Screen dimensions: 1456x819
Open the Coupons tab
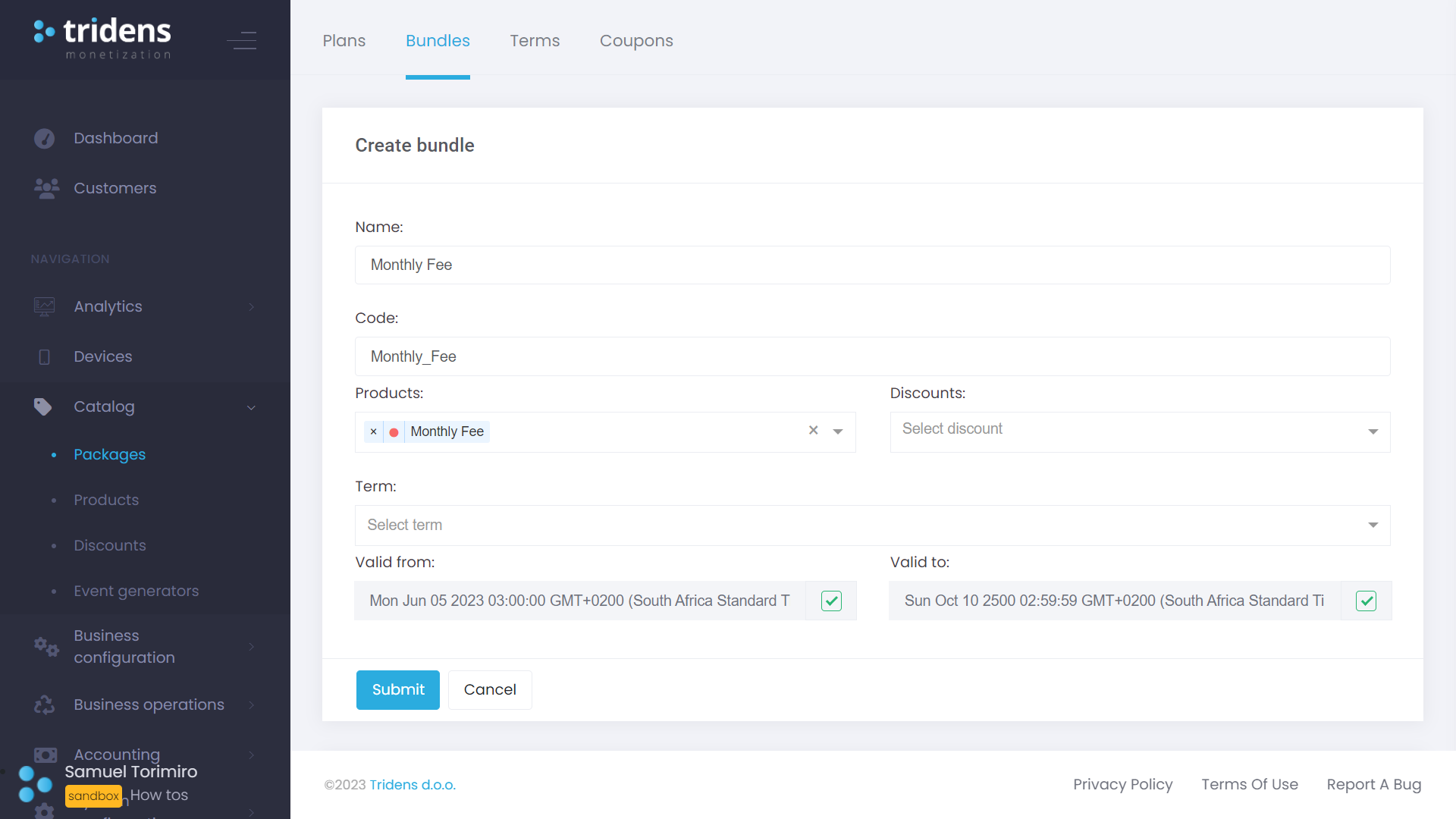tap(636, 40)
